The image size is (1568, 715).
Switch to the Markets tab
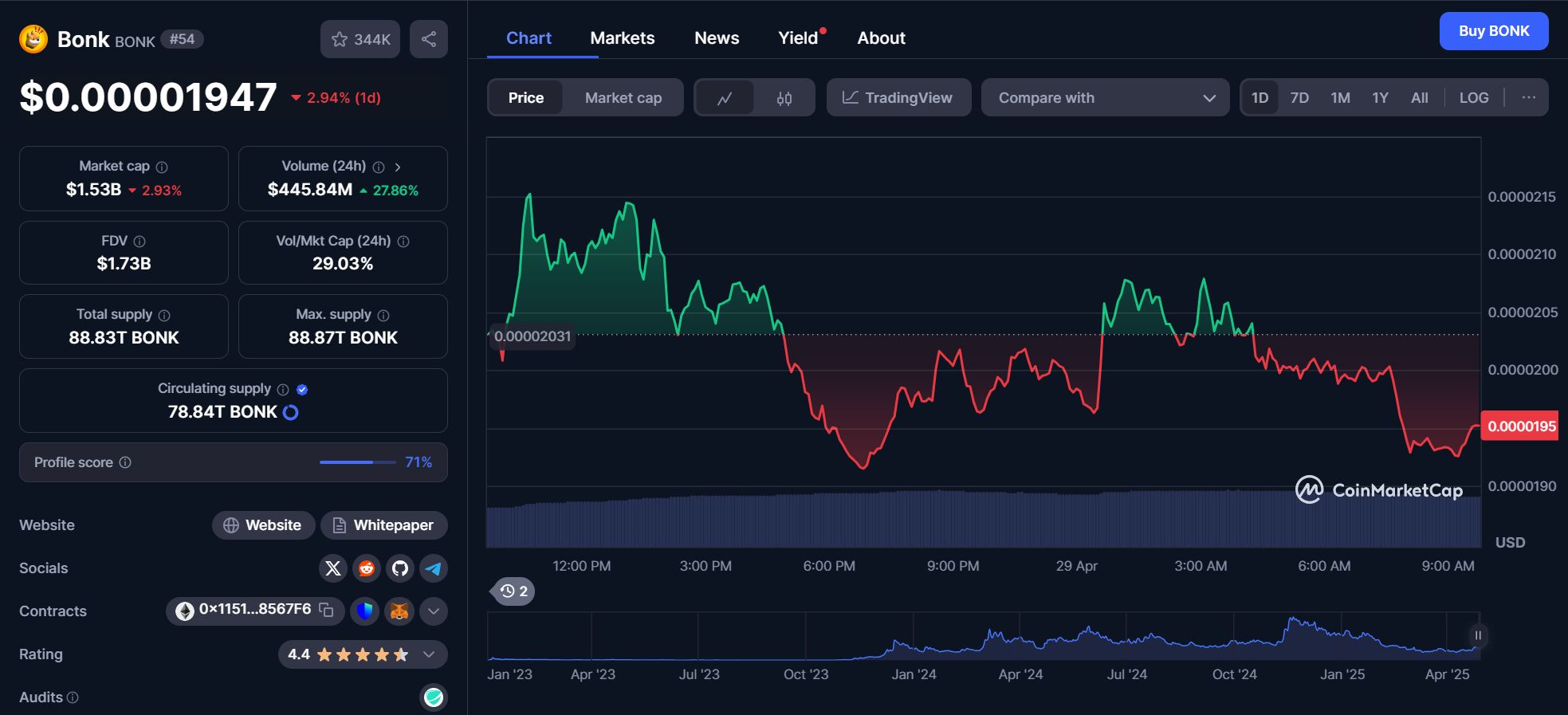point(622,38)
